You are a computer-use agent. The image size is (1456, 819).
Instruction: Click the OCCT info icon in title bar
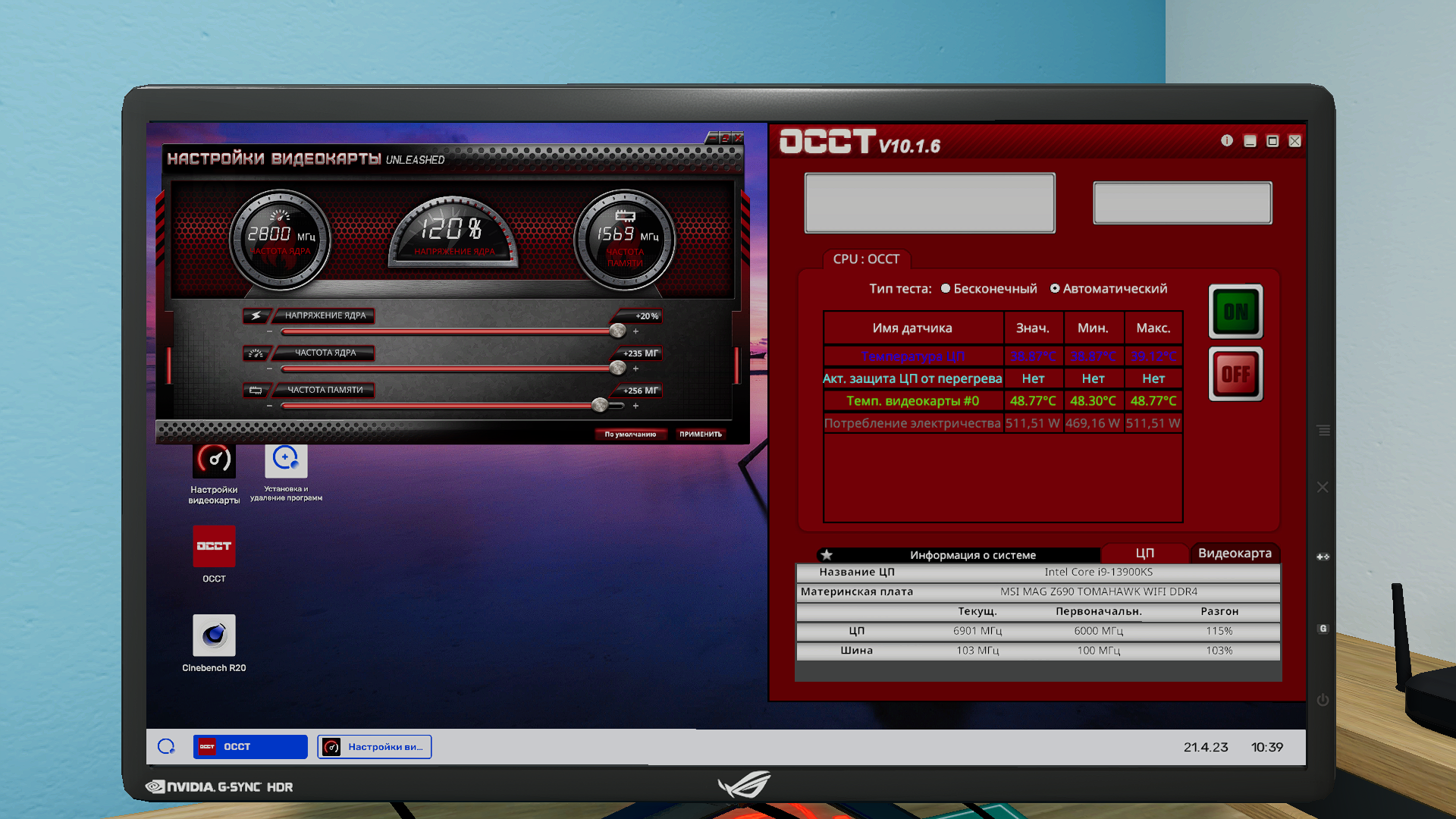click(x=1227, y=140)
